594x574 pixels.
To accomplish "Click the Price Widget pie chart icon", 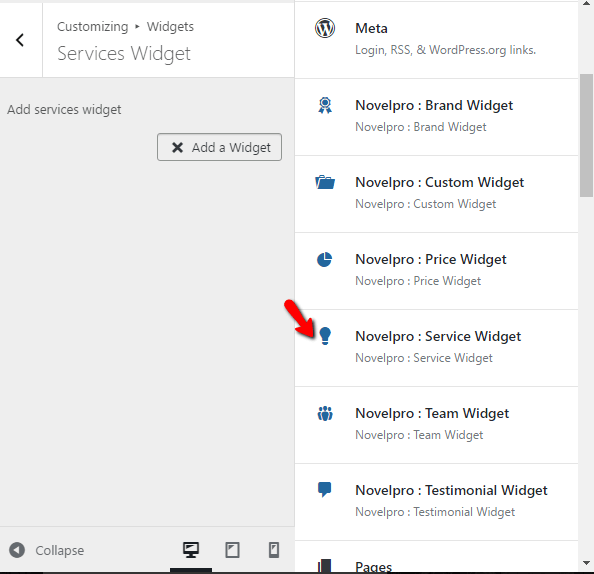I will tap(324, 260).
